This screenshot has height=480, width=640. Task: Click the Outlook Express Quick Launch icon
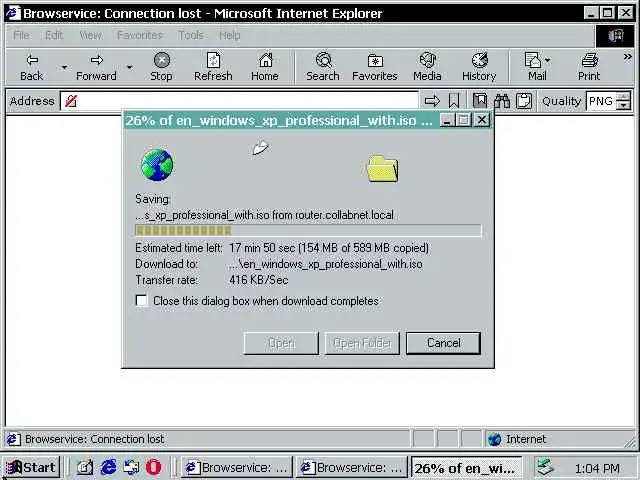131,467
